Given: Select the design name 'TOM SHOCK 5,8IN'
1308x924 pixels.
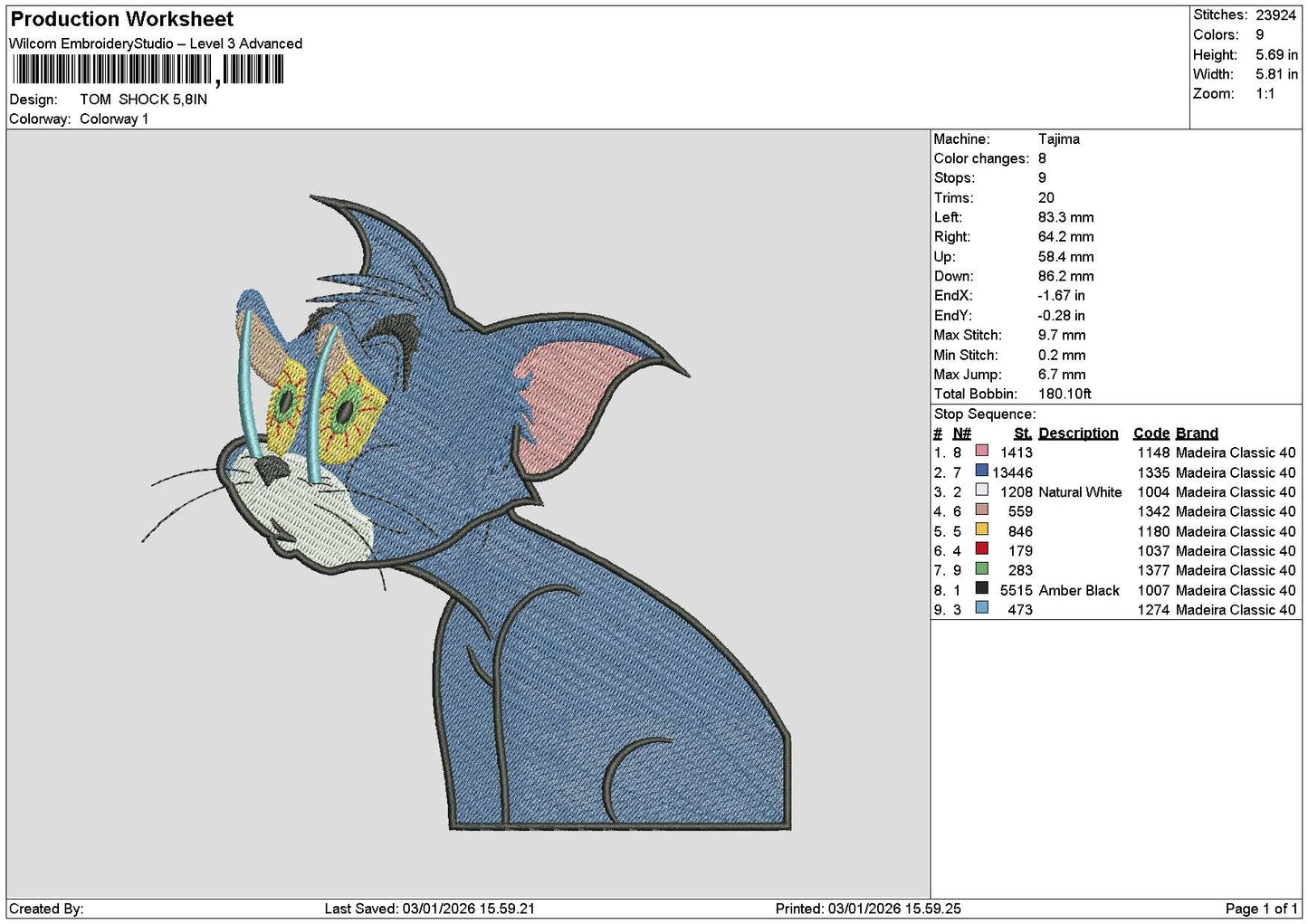Looking at the screenshot, I should pyautogui.click(x=143, y=100).
